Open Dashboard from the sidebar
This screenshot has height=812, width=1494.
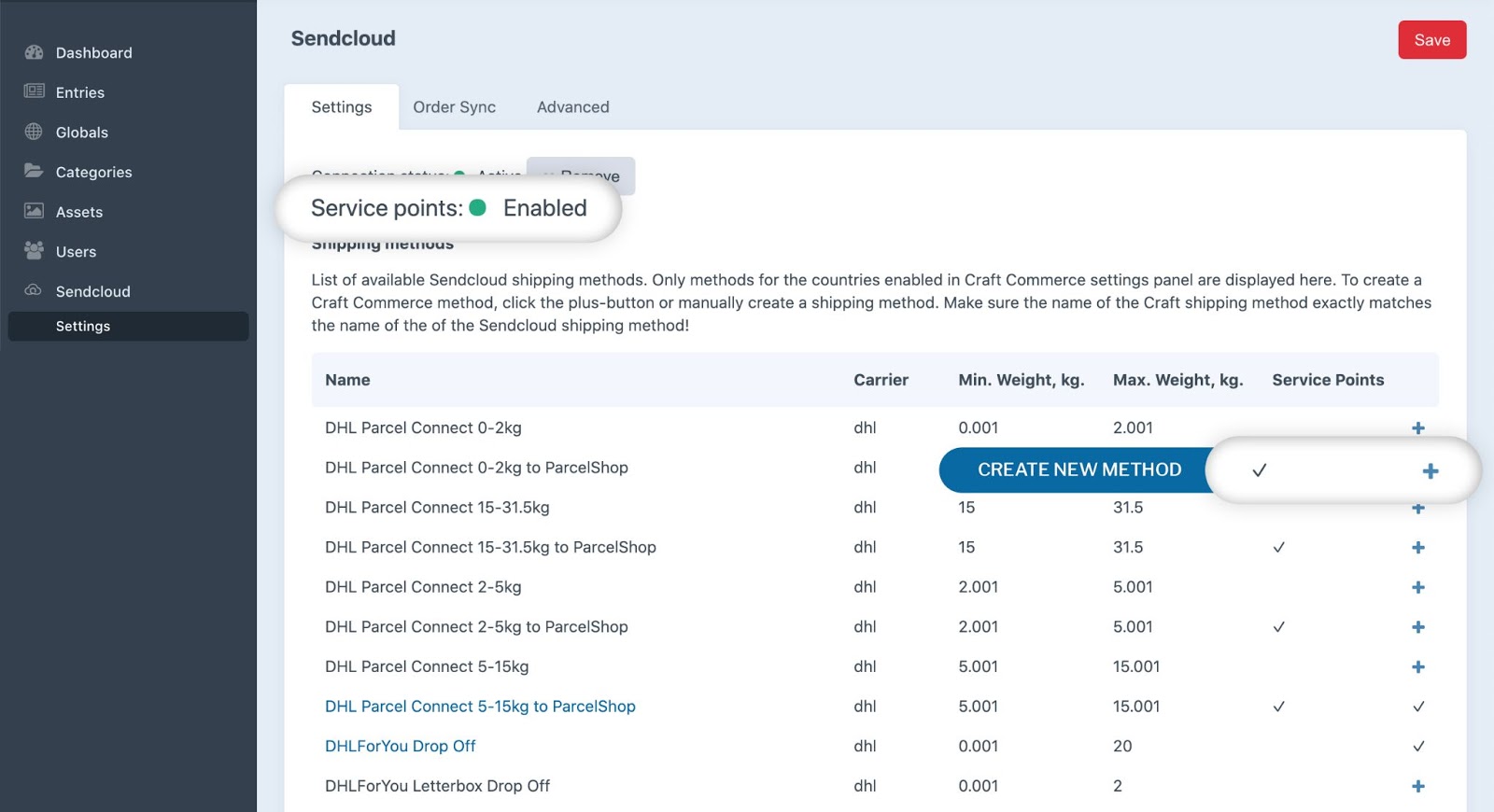(93, 53)
